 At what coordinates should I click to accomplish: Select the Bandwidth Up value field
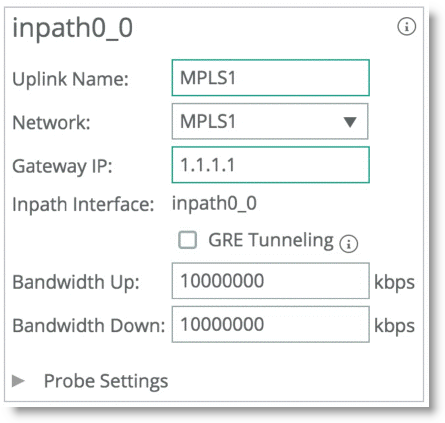[x=271, y=281]
